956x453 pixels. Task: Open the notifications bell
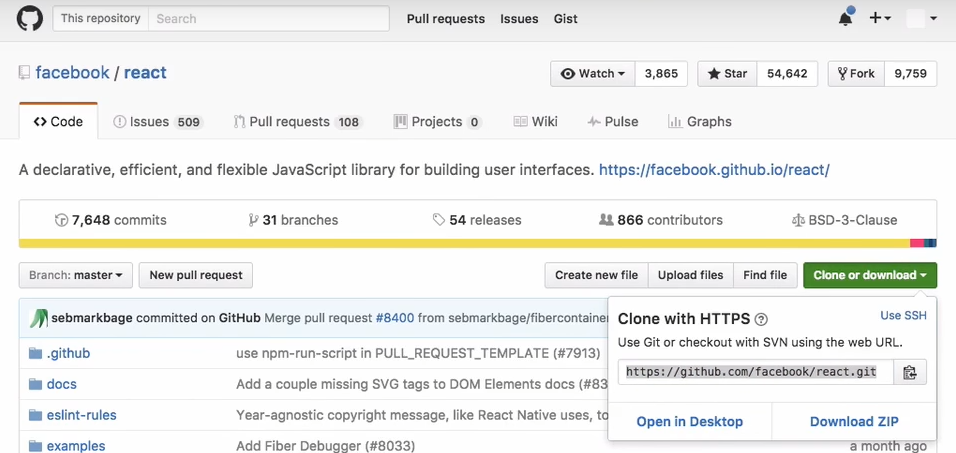(845, 18)
